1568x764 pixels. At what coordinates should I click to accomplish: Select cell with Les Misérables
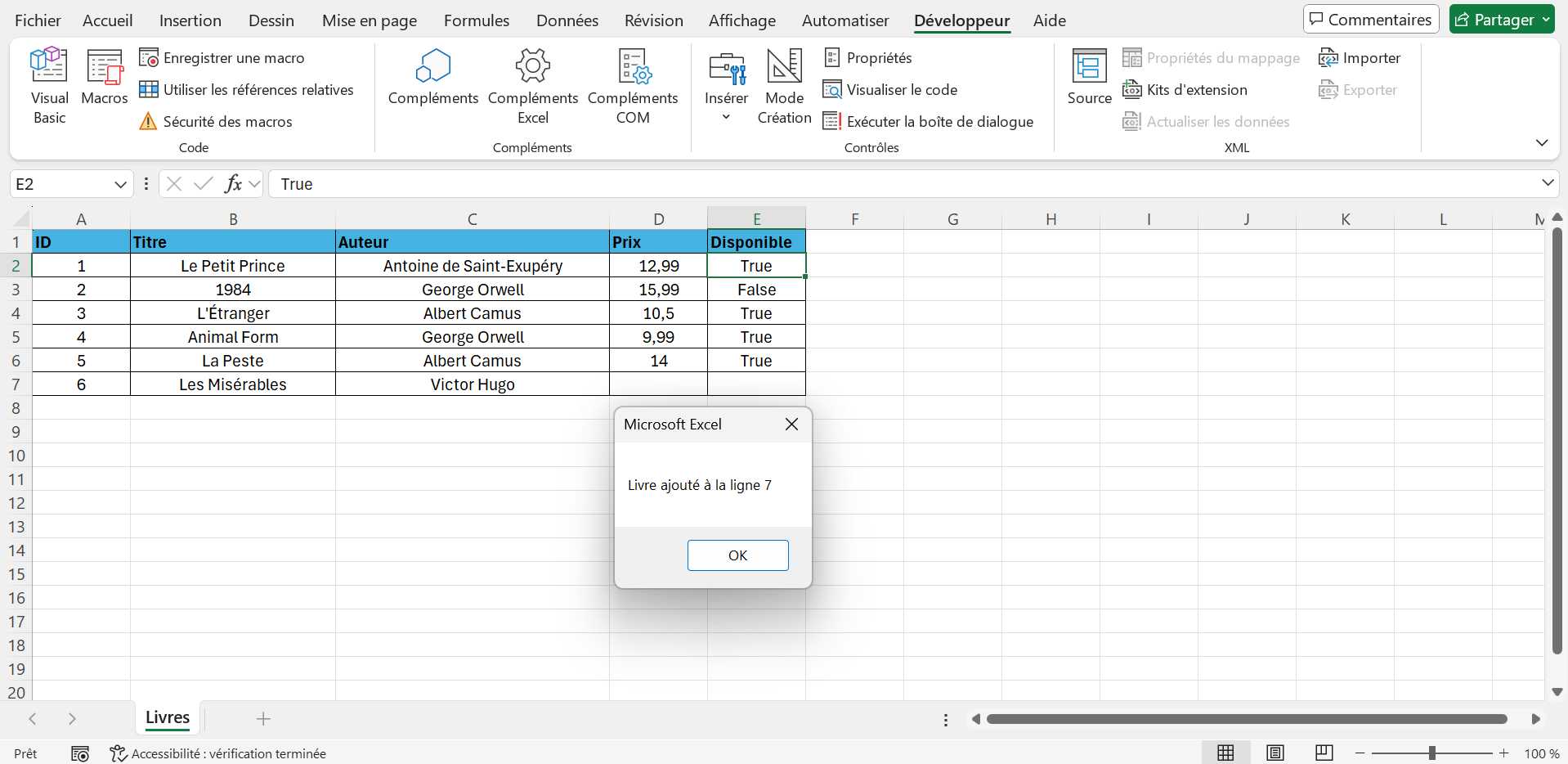pyautogui.click(x=233, y=384)
